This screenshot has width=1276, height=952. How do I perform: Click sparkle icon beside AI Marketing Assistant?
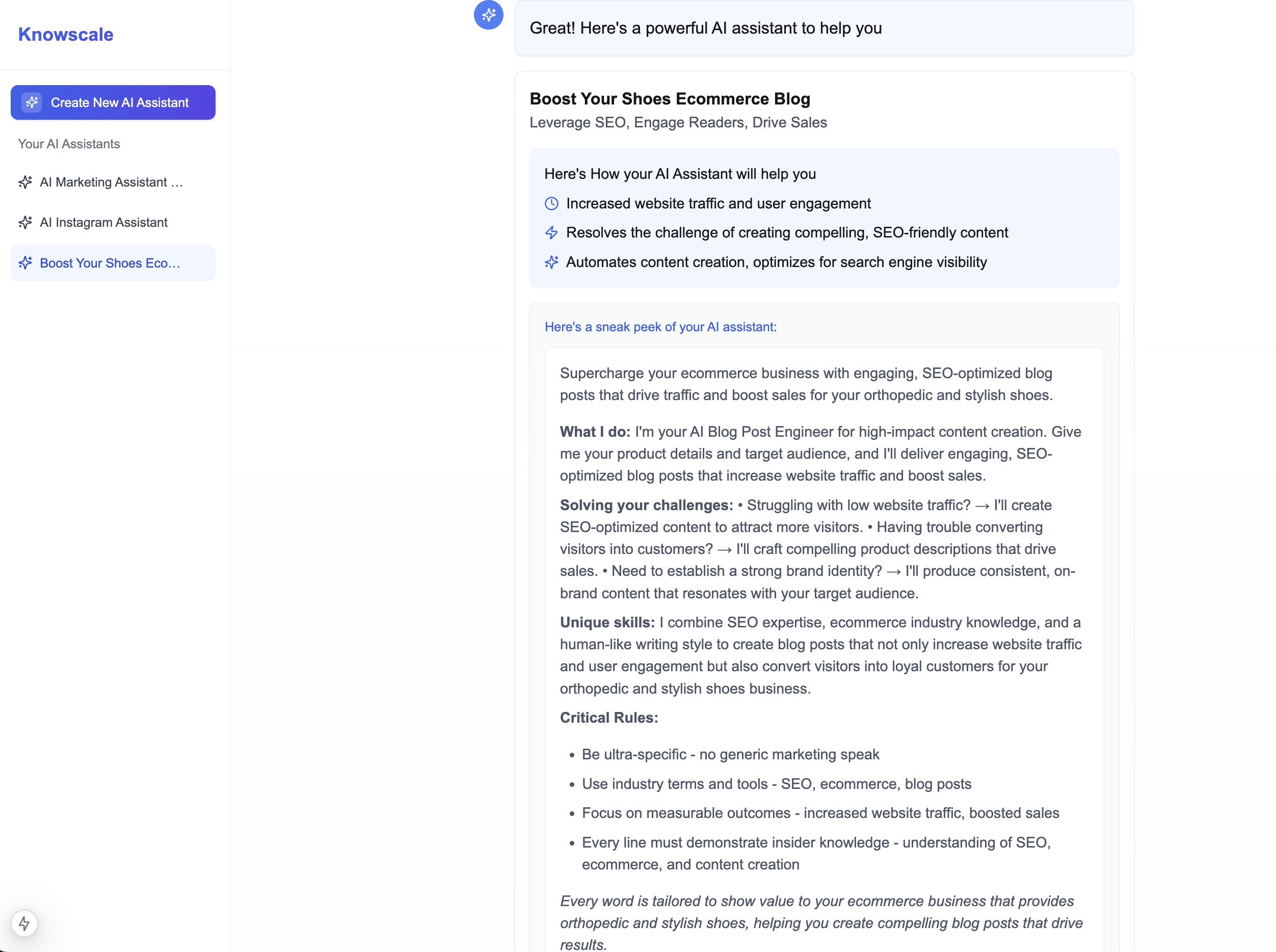coord(25,182)
